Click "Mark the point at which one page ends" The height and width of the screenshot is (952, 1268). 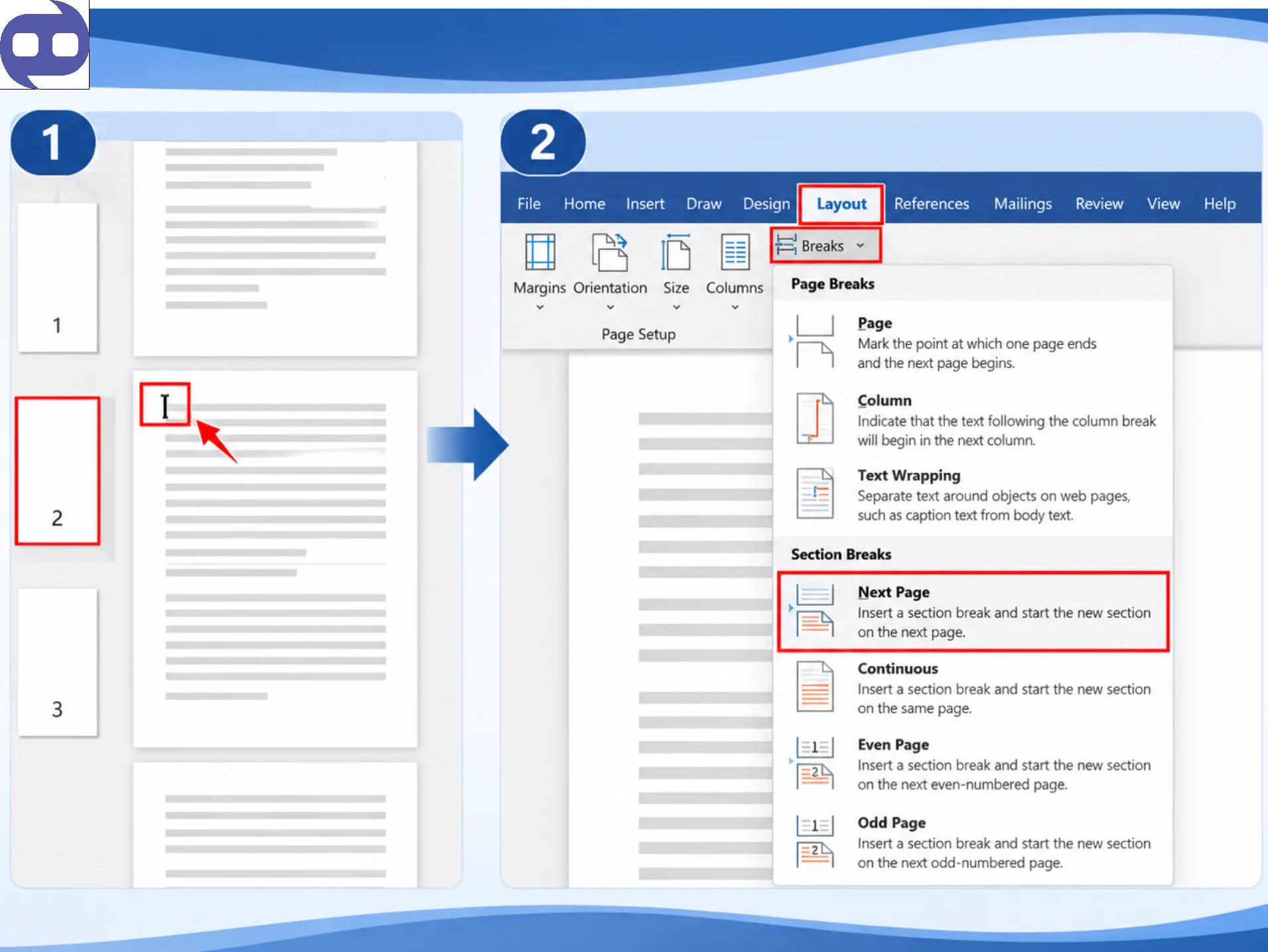[977, 344]
